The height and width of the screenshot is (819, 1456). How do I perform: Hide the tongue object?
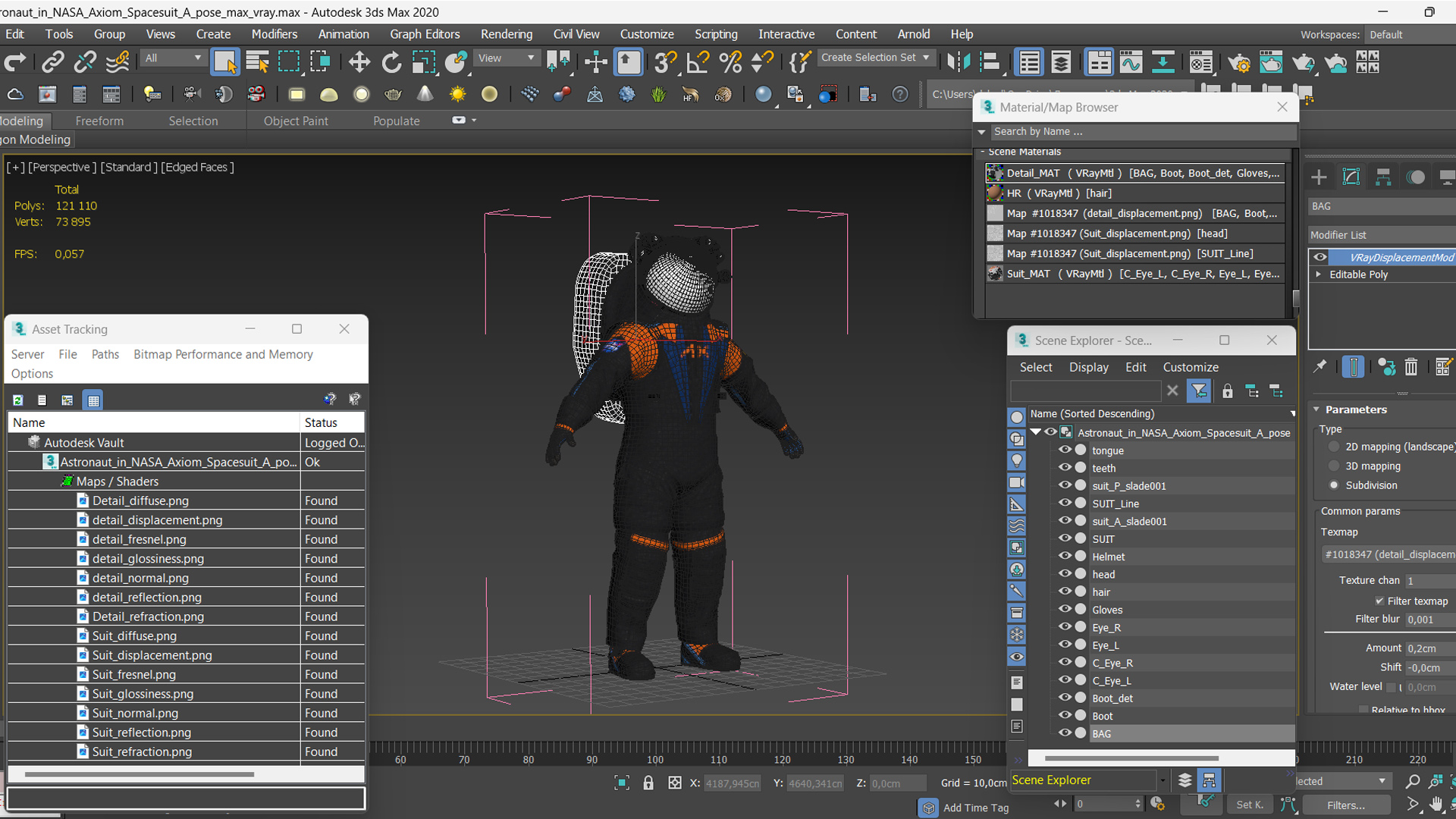point(1065,450)
